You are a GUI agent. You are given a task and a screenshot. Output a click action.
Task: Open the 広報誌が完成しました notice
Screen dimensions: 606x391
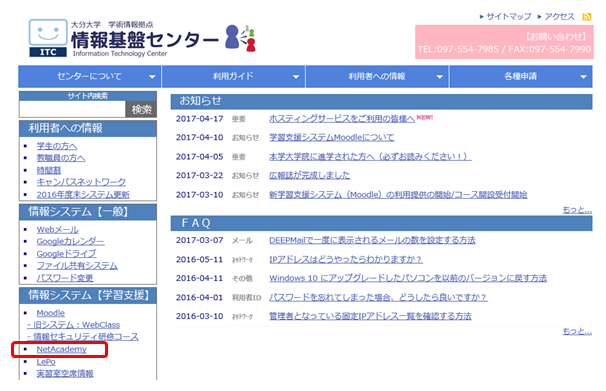click(x=310, y=175)
